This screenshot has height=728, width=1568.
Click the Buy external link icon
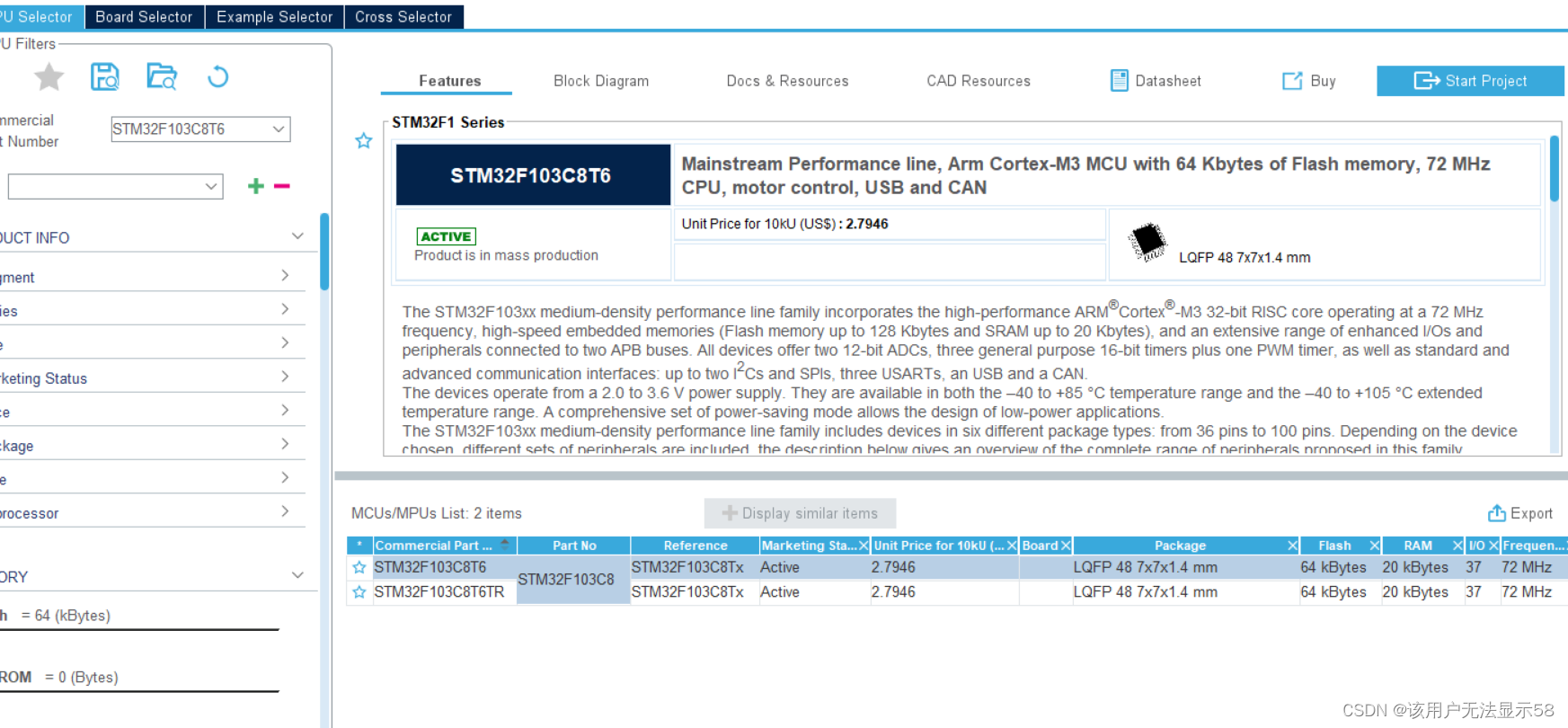pyautogui.click(x=1292, y=81)
